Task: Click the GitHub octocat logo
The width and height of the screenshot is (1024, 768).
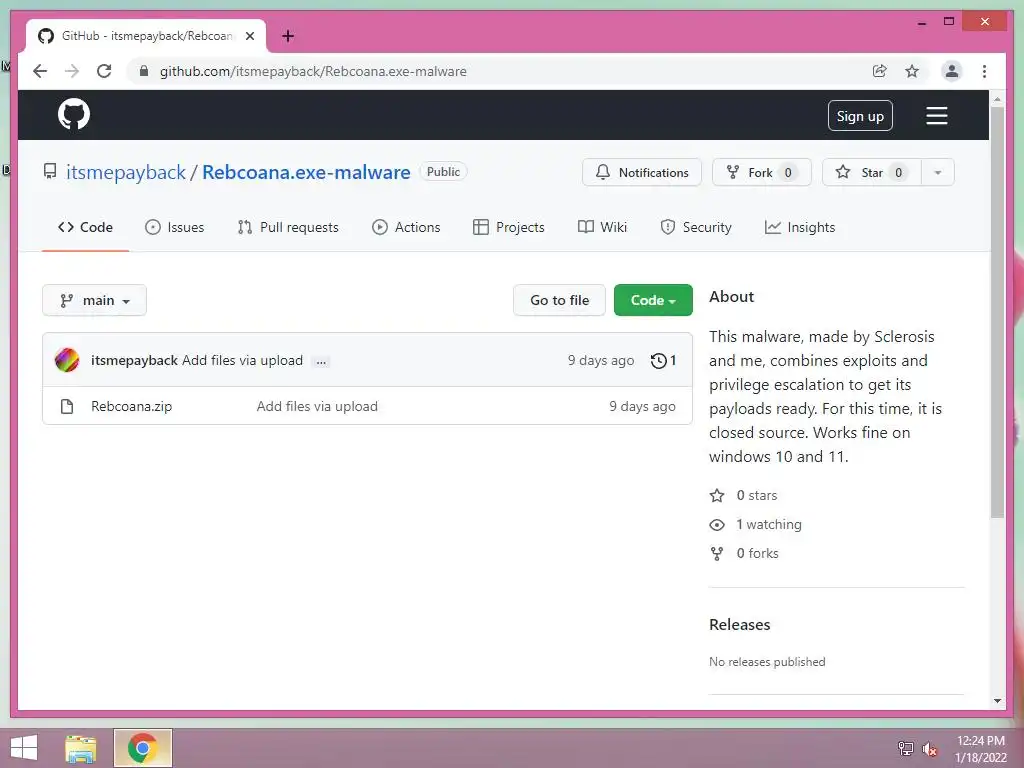Action: pyautogui.click(x=74, y=115)
